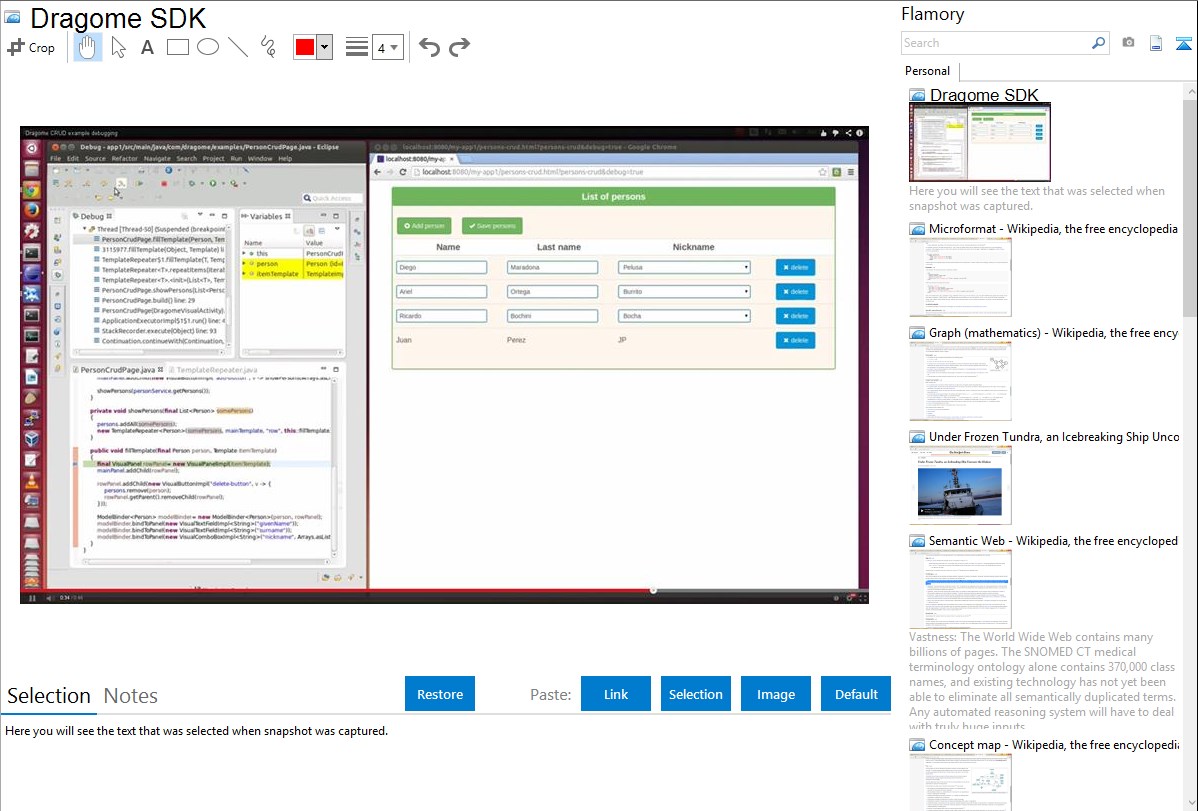Open the color picker dropdown arrow
The width and height of the screenshot is (1198, 811).
tap(325, 47)
